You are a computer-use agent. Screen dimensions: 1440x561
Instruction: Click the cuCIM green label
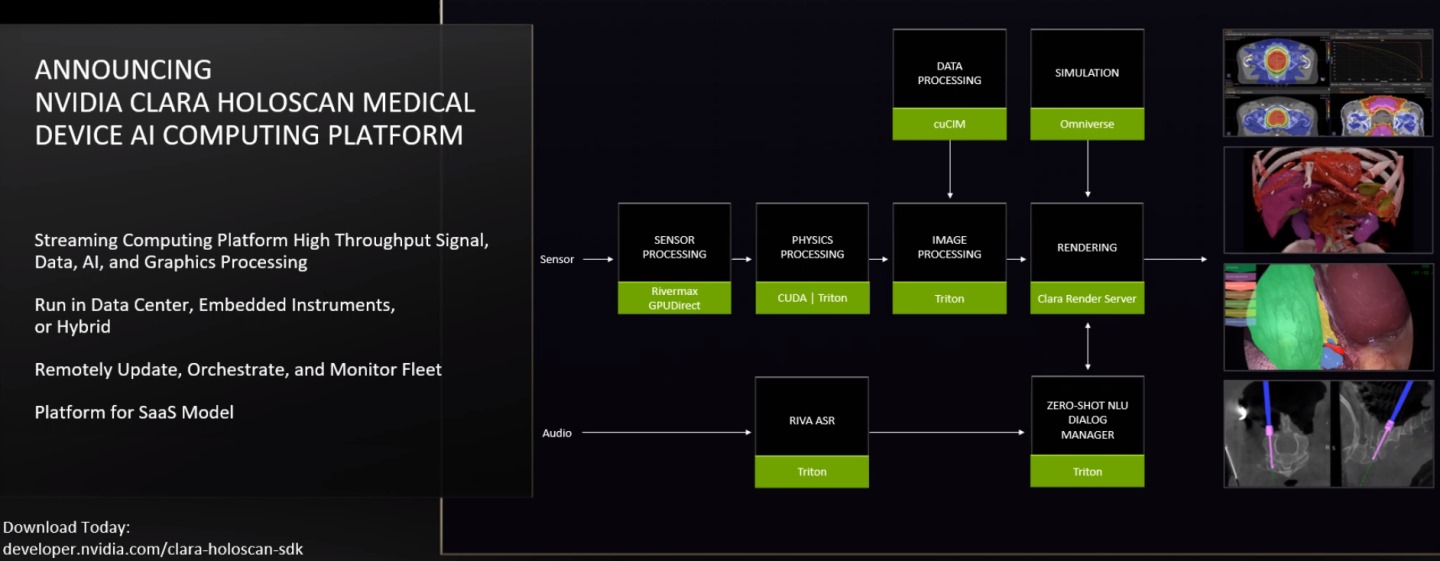click(x=950, y=124)
